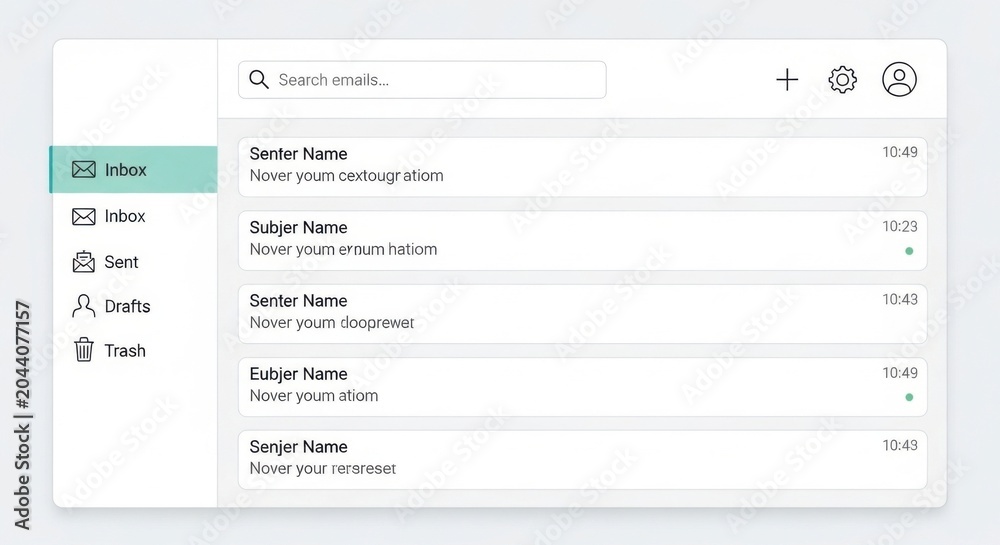
Task: Click envelope icon of highlighted Inbox
Action: (x=84, y=170)
